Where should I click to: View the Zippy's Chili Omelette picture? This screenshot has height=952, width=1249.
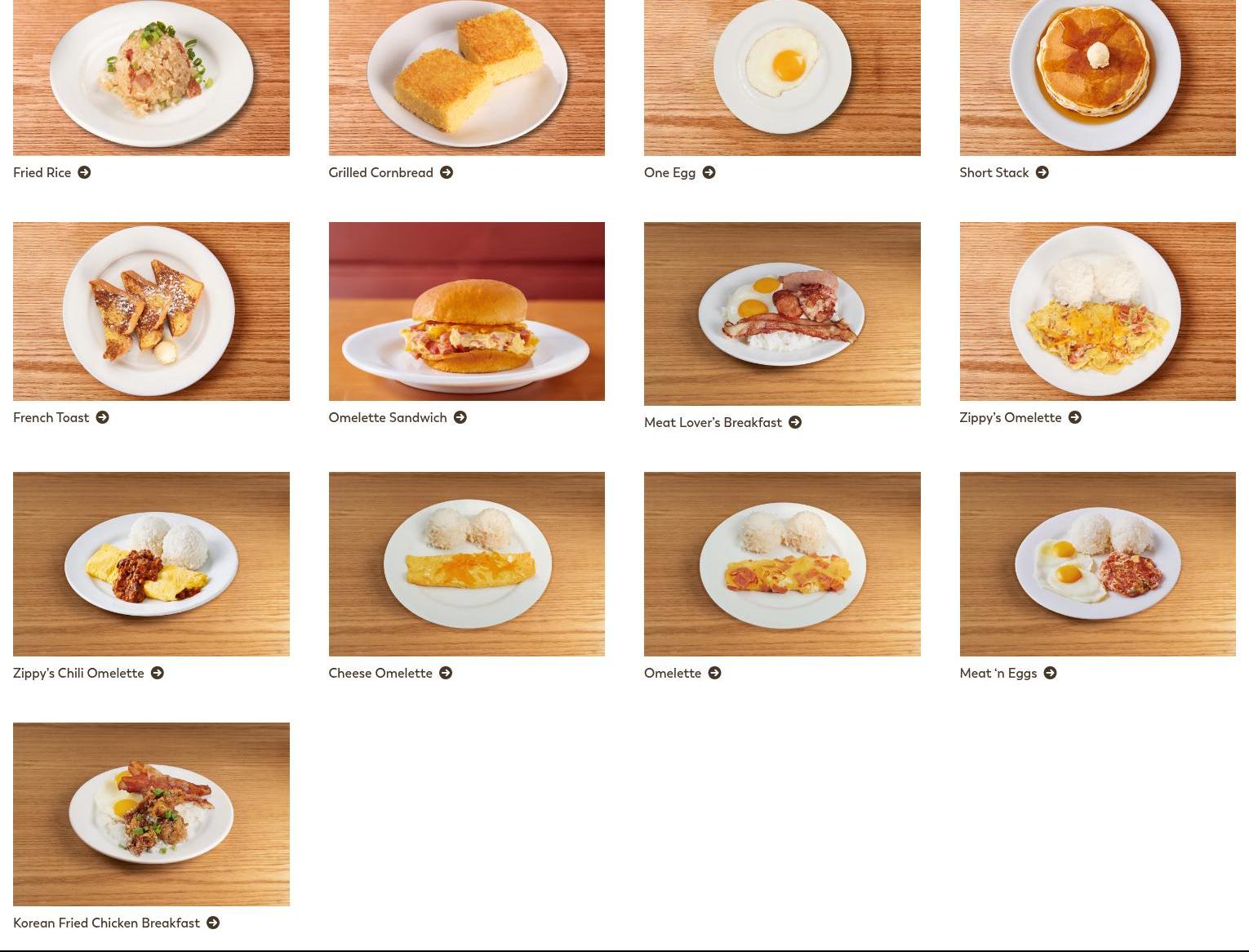point(151,564)
